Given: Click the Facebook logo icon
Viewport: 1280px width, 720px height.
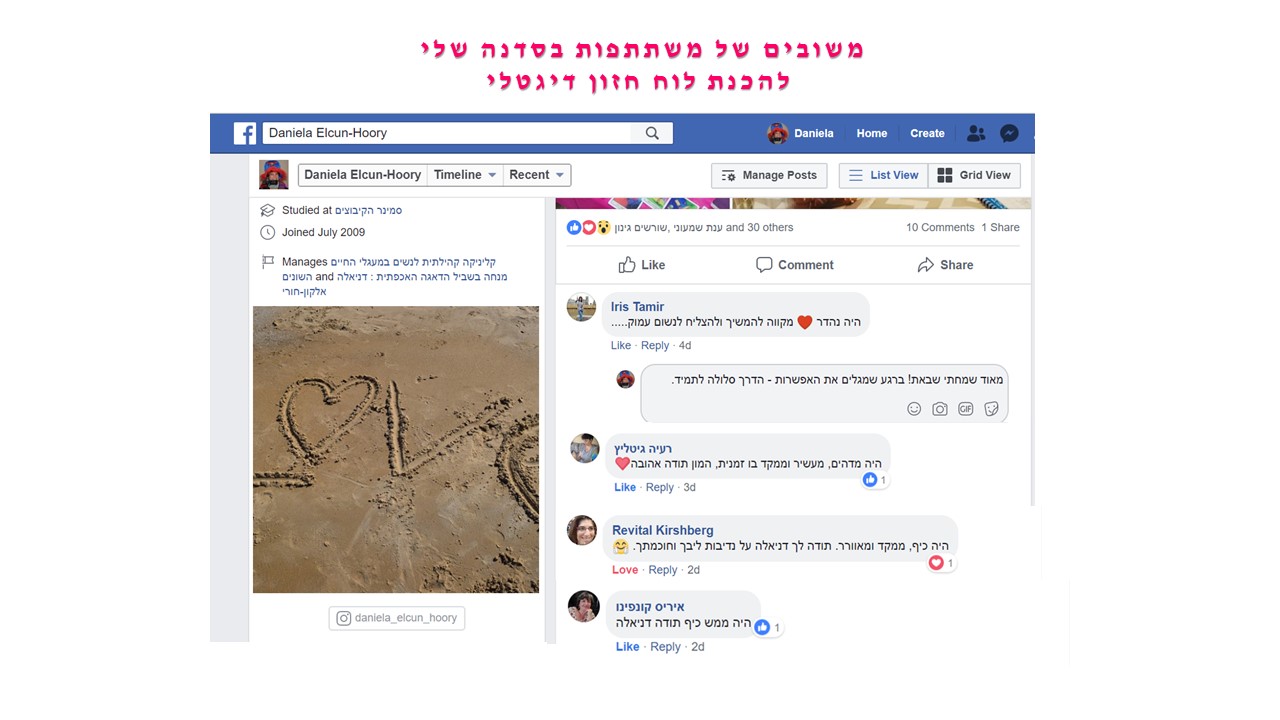Looking at the screenshot, I should coord(245,133).
